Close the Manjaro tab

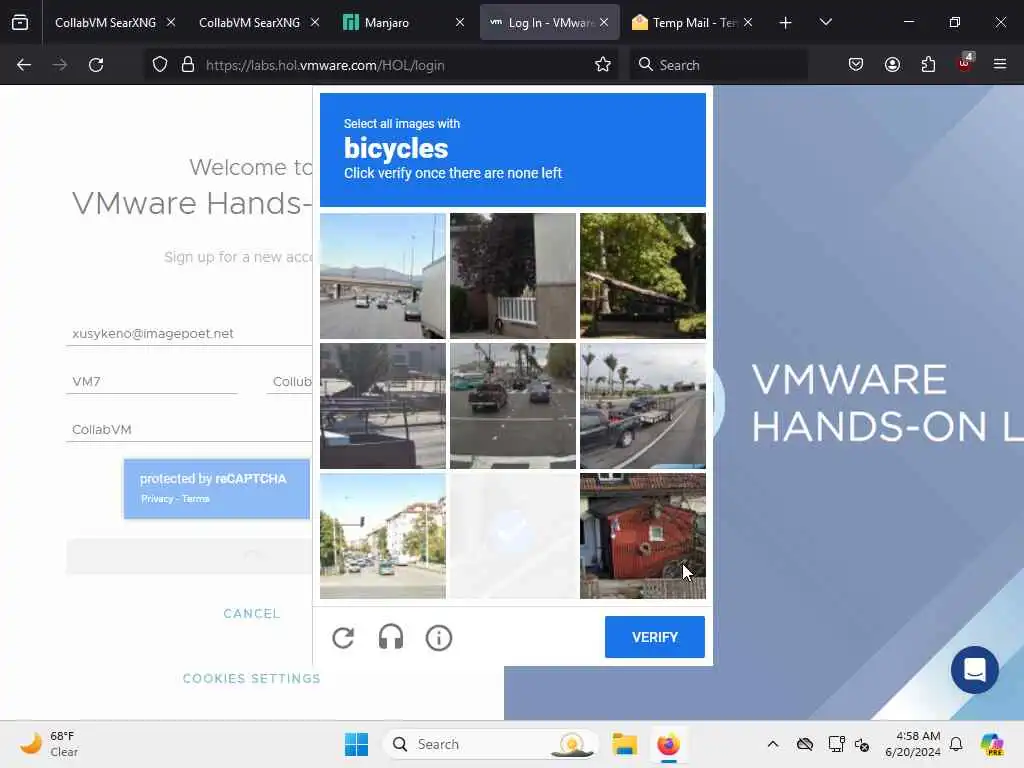pos(460,22)
